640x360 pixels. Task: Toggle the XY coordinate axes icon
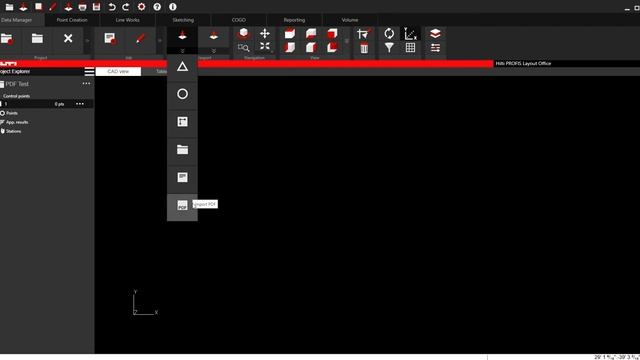(410, 33)
